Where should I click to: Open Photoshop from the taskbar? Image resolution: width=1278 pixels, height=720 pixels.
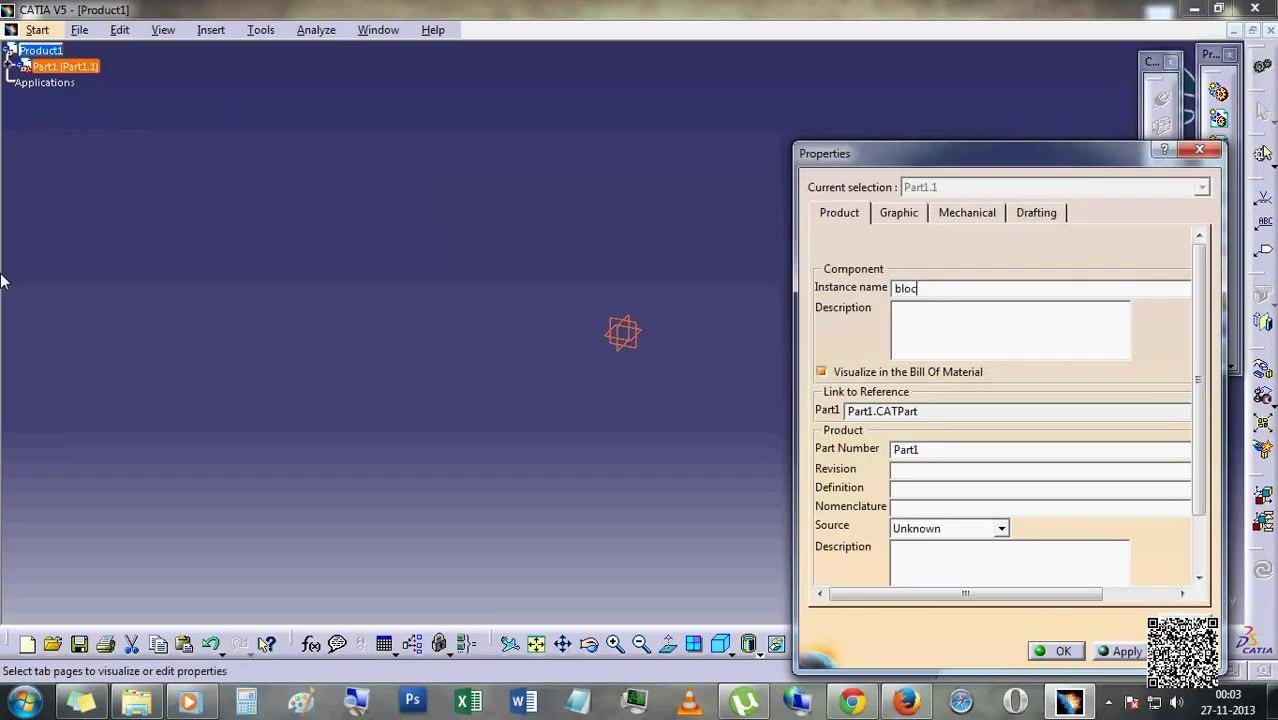point(412,701)
